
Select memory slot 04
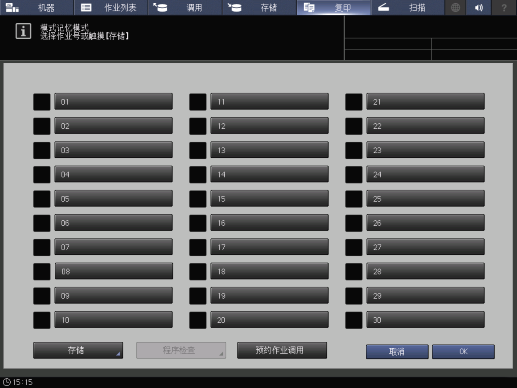point(114,174)
